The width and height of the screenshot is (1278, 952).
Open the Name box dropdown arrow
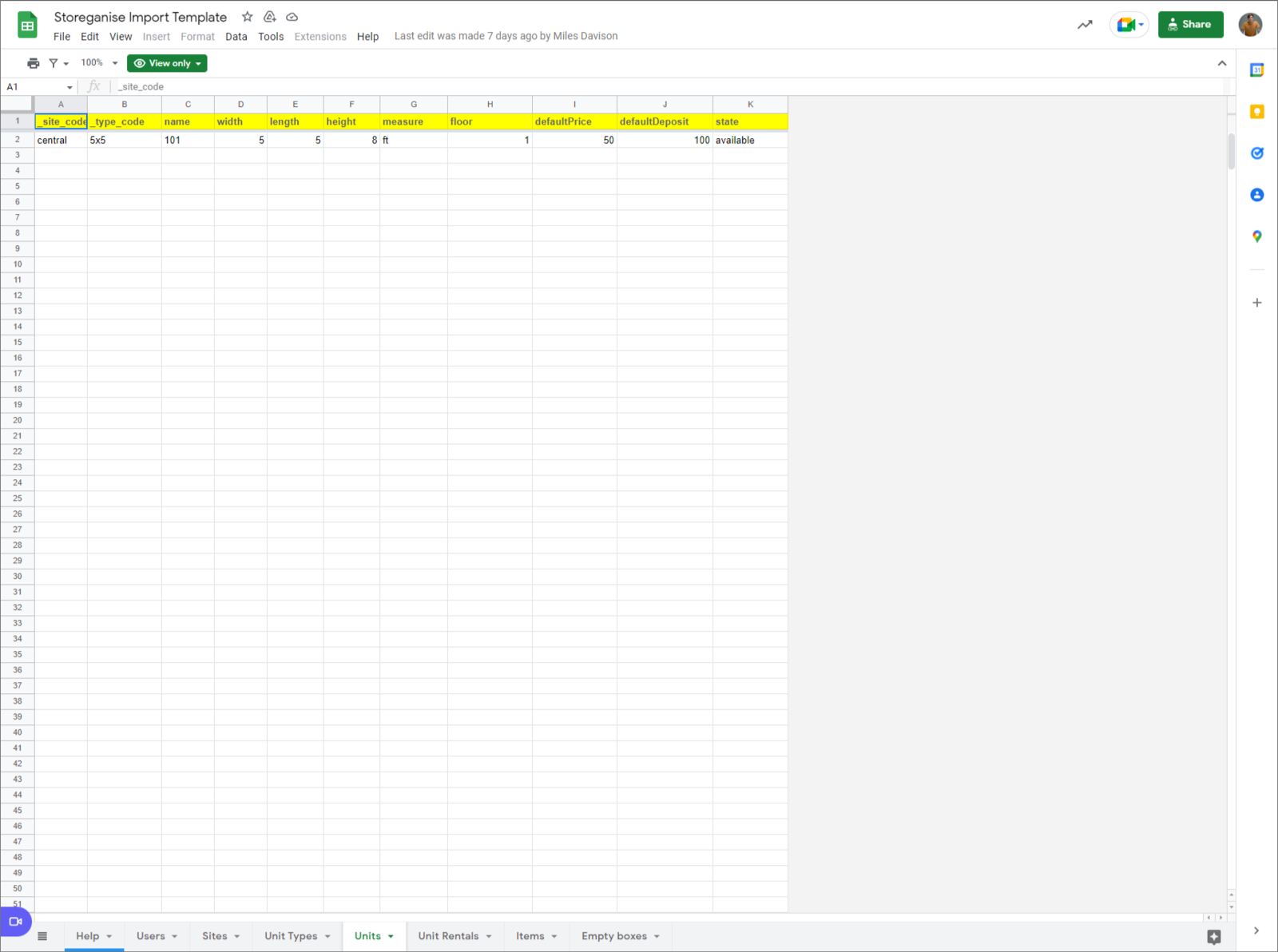coord(69,87)
